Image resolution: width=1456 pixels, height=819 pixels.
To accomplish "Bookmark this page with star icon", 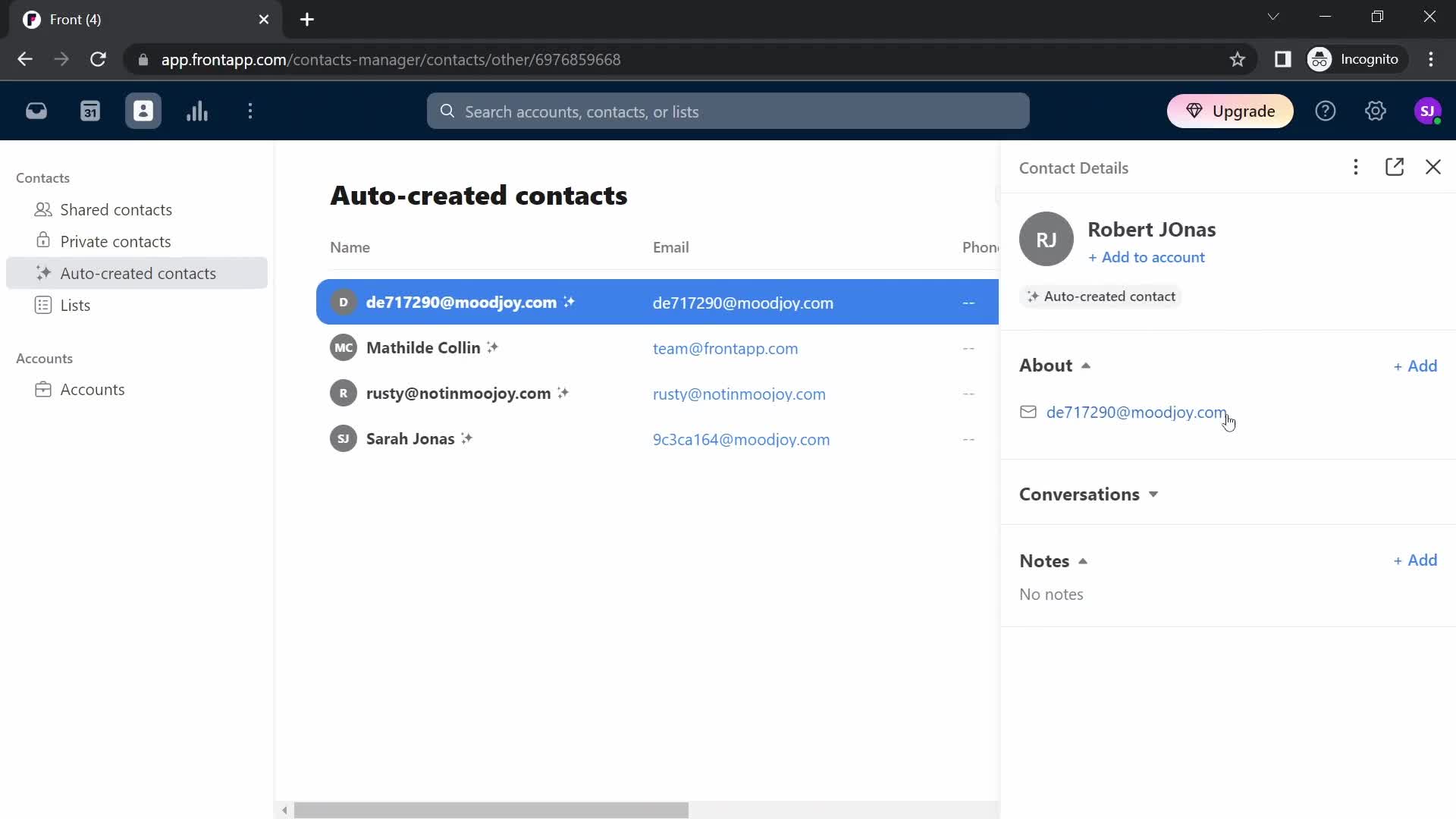I will (x=1238, y=59).
